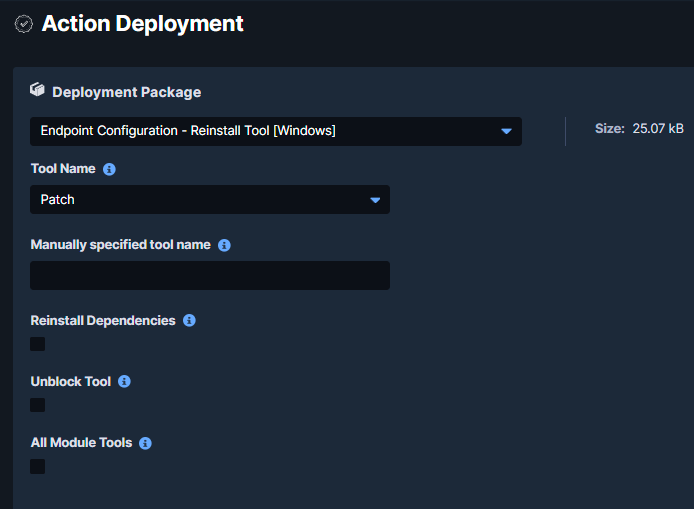Click the arrow on the Reinstall Tool dropdown
Viewport: 694px width, 509px height.
pos(506,131)
